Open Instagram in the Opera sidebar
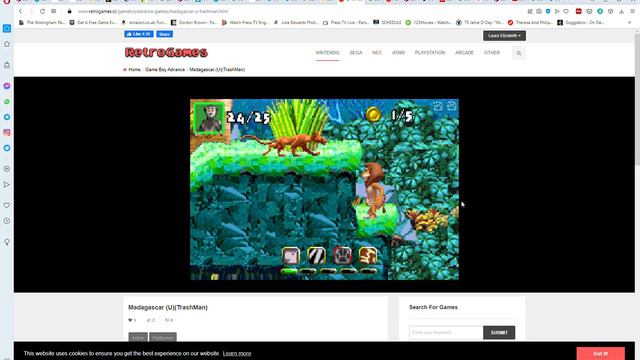 point(7,133)
